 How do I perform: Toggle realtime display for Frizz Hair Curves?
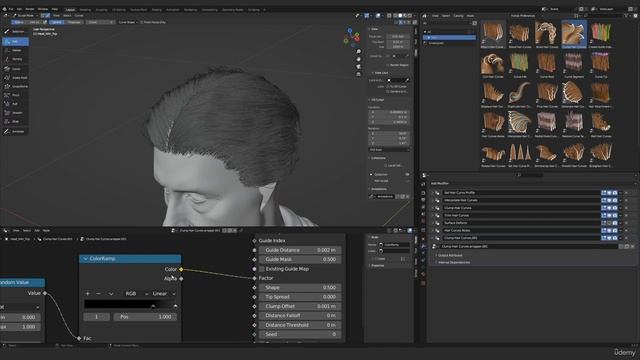click(x=609, y=216)
